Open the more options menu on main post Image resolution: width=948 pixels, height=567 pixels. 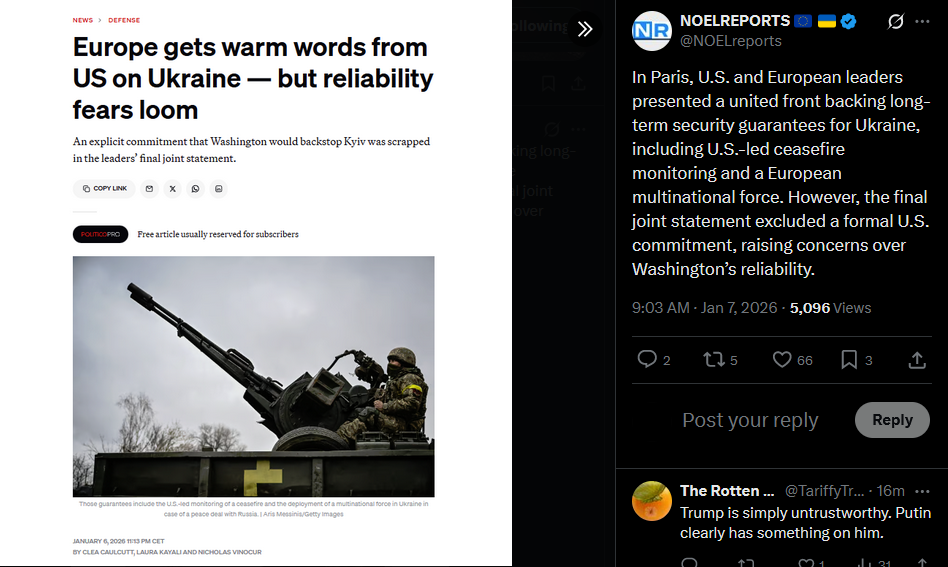[x=922, y=22]
